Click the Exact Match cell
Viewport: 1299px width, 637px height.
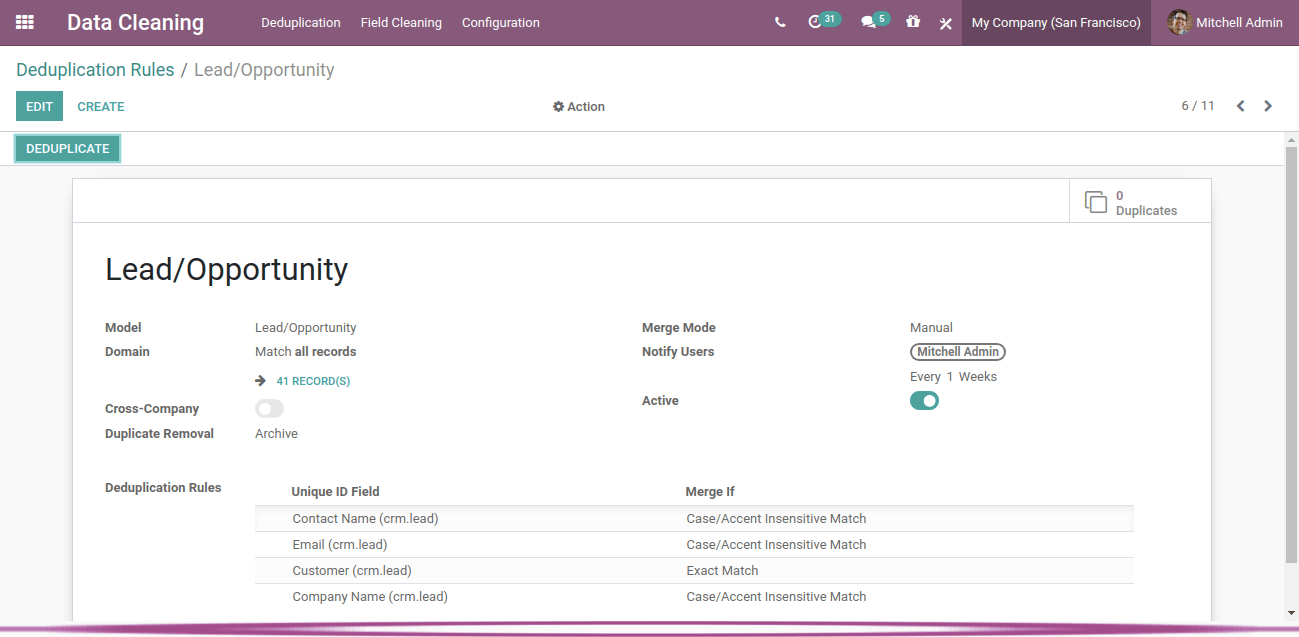pyautogui.click(x=722, y=571)
